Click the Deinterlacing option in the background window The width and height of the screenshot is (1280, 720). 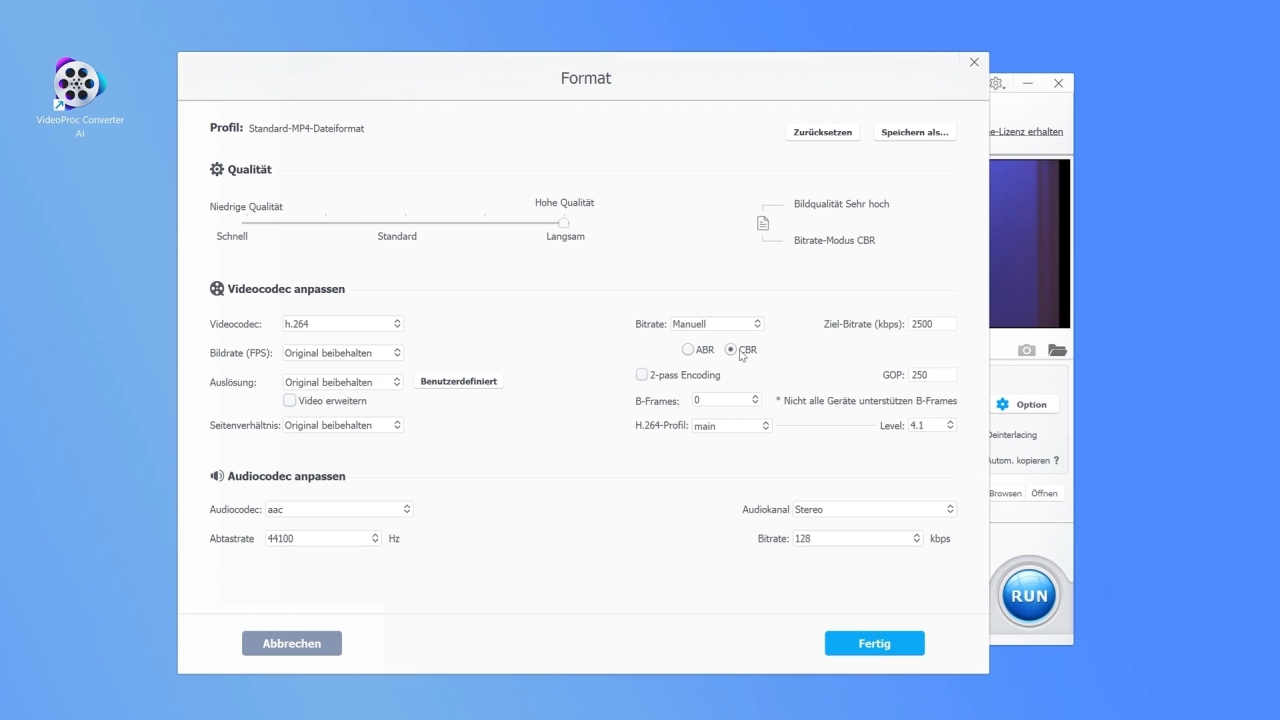tap(1013, 435)
